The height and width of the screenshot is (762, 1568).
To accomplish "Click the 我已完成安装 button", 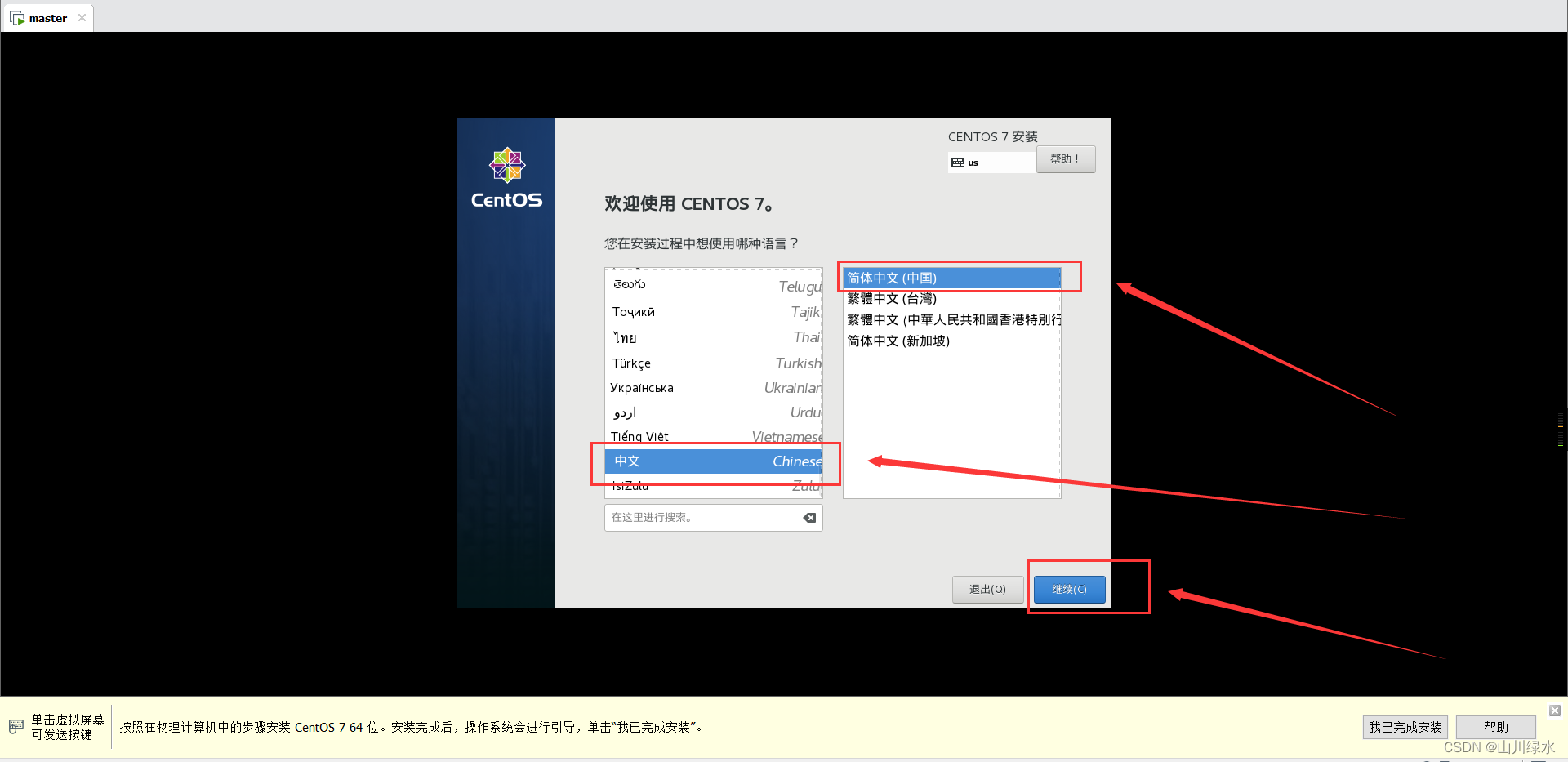I will 1405,726.
